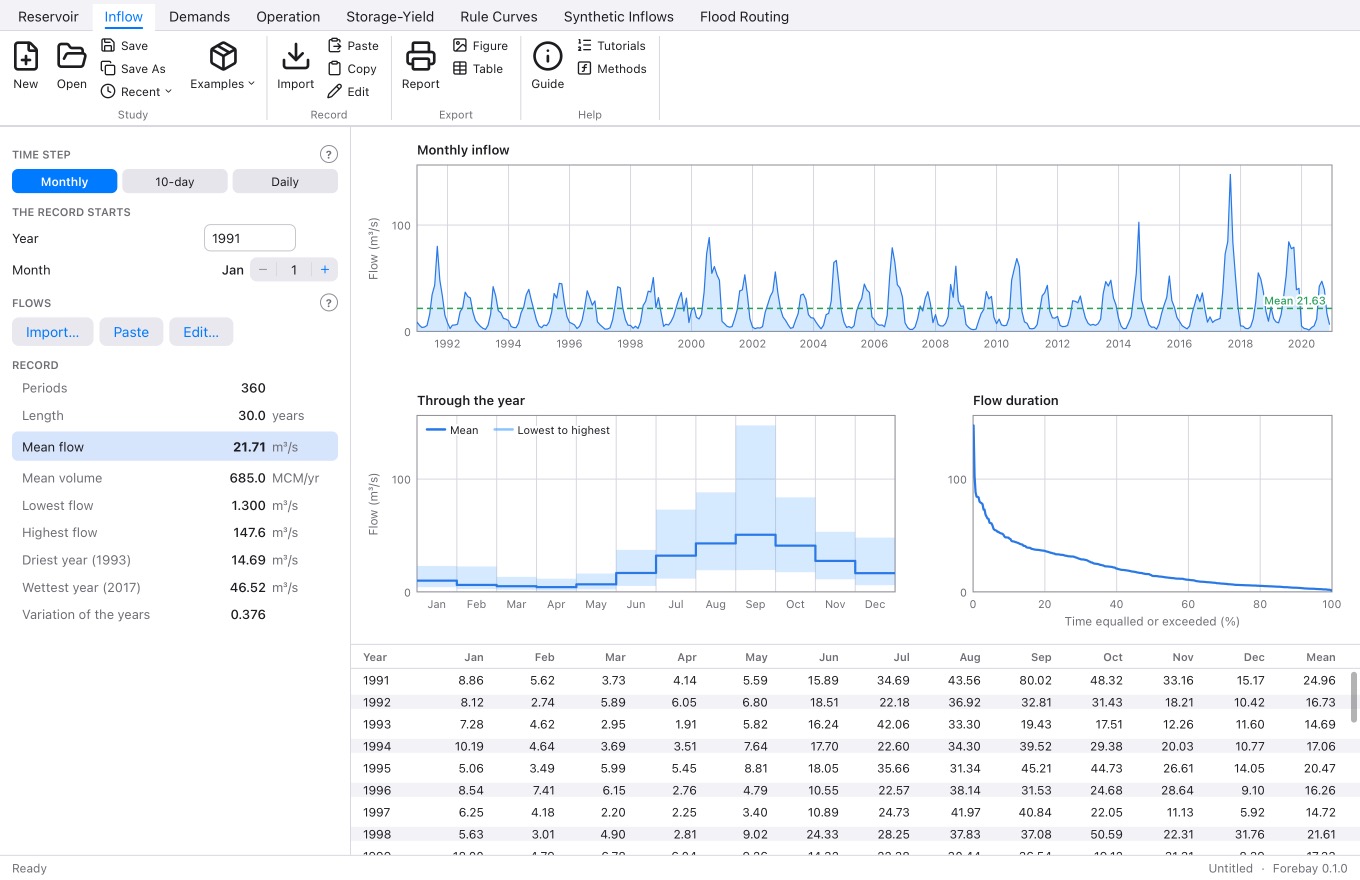This screenshot has width=1360, height=880.
Task: Click the start Year input field
Action: point(250,238)
